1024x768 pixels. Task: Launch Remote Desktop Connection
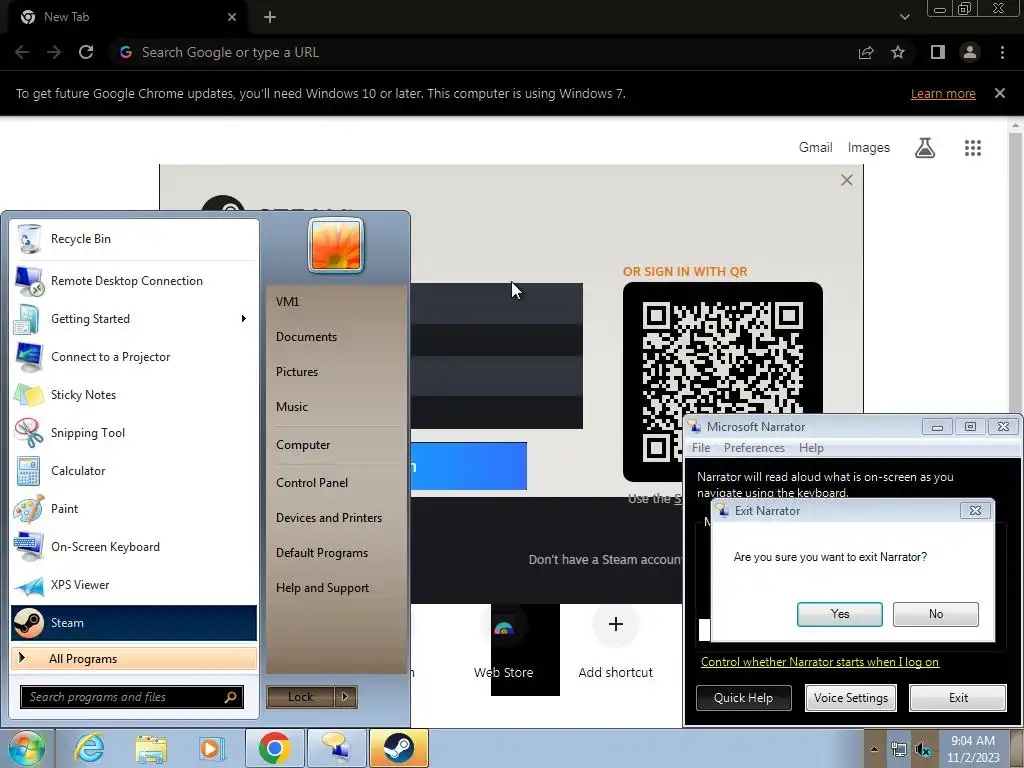[x=134, y=281]
